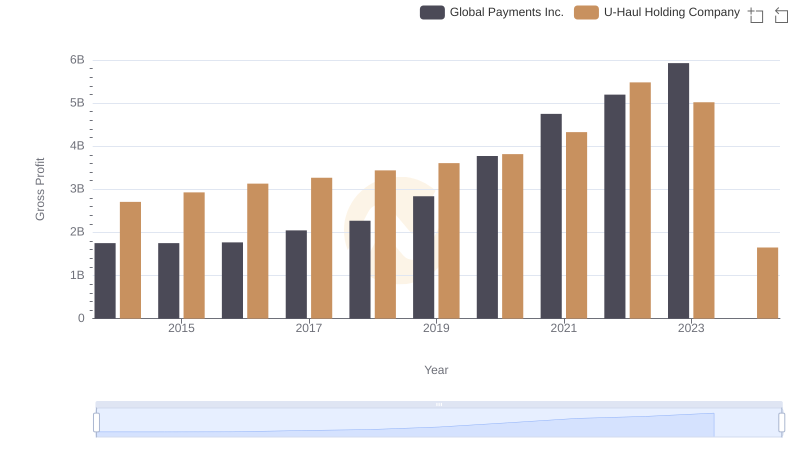Click the 2023 x-axis label

(x=691, y=328)
